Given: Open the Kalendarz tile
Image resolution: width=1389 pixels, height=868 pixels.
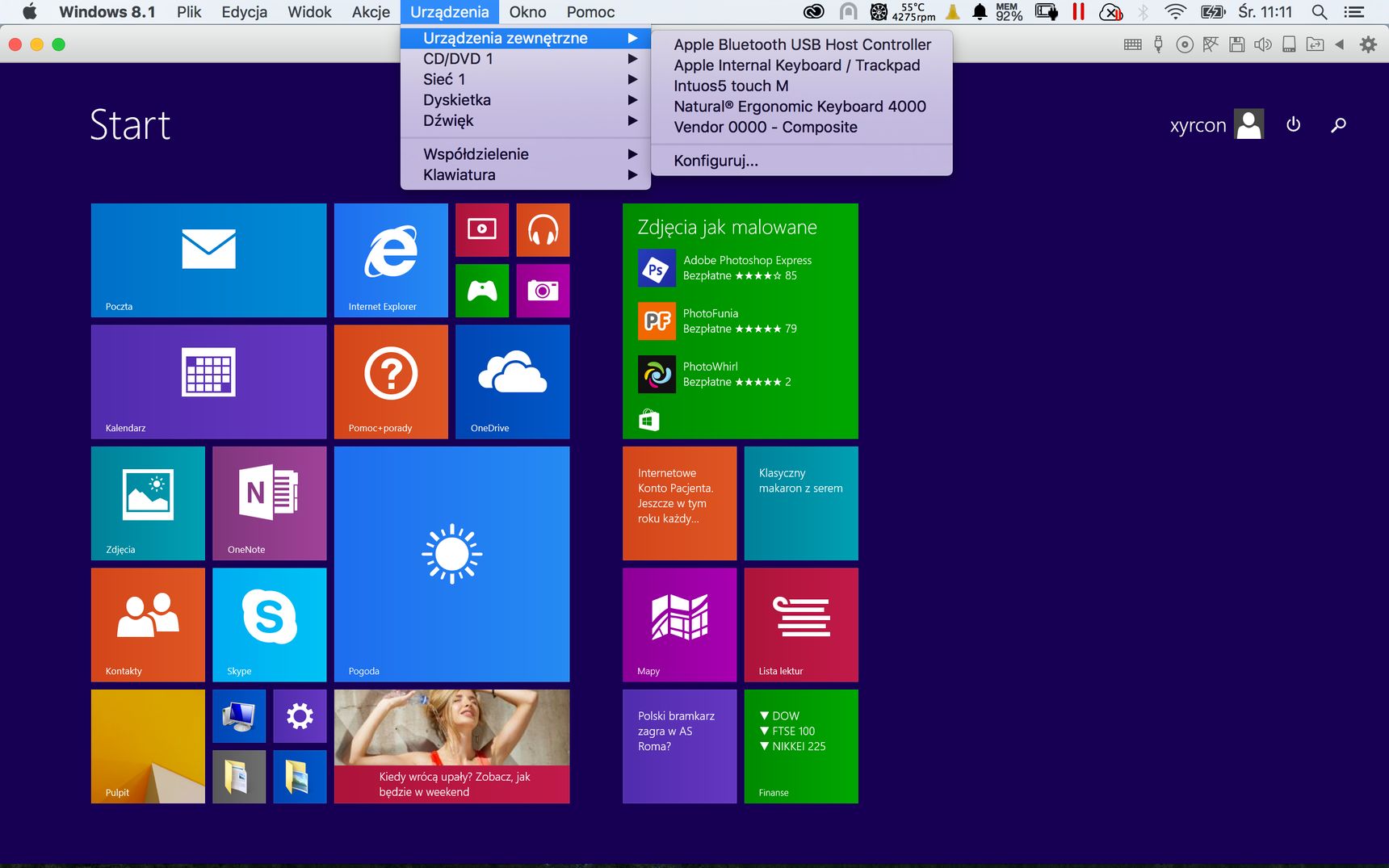Looking at the screenshot, I should 208,382.
